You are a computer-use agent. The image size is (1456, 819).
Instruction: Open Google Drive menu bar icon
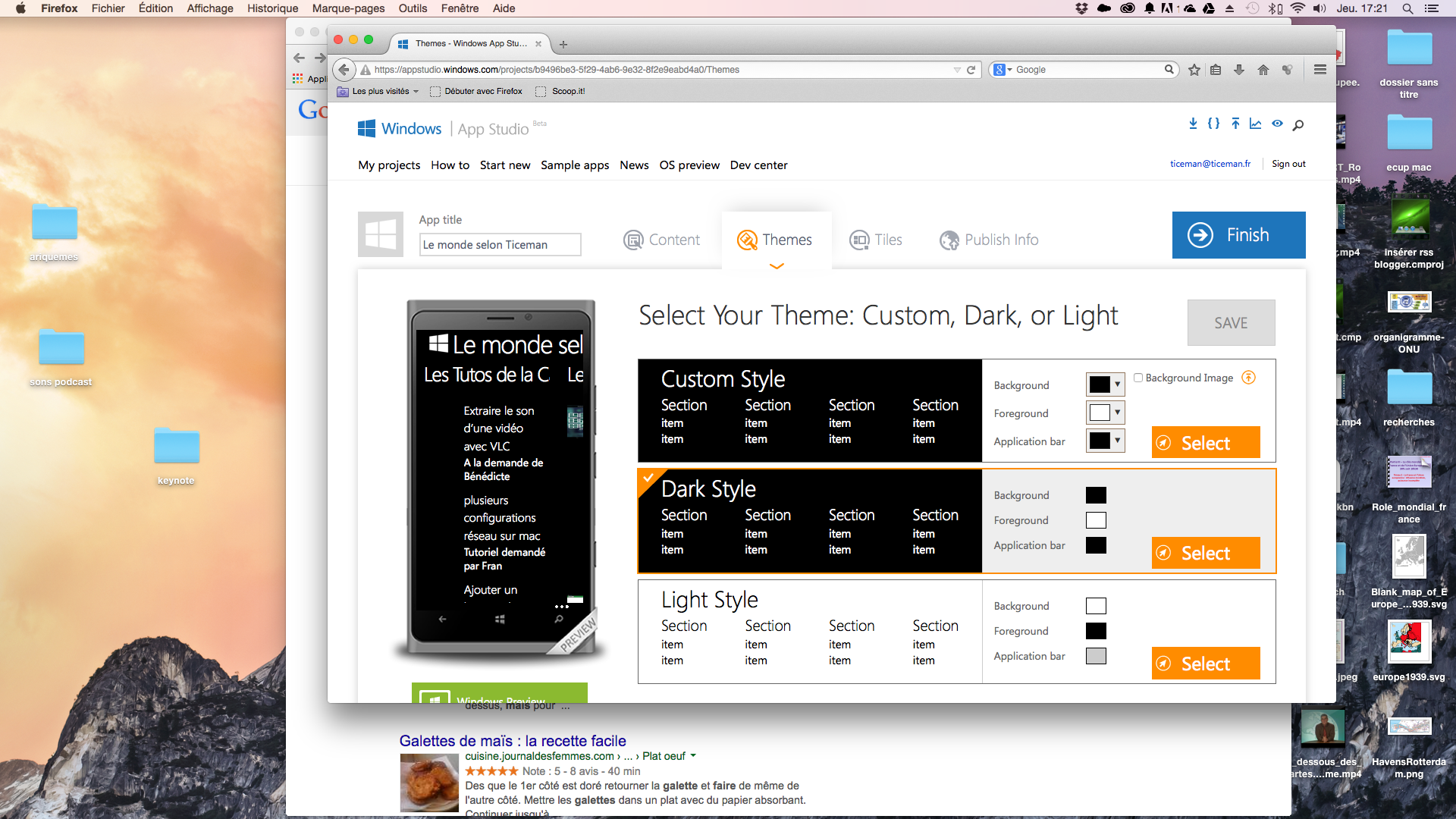1209,8
